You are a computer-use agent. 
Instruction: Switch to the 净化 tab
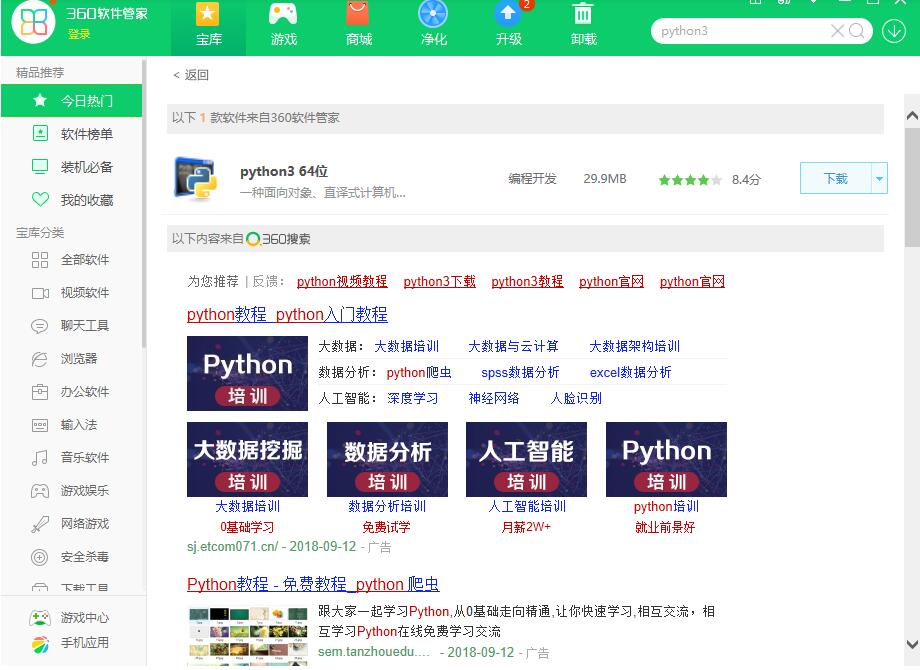click(x=434, y=26)
